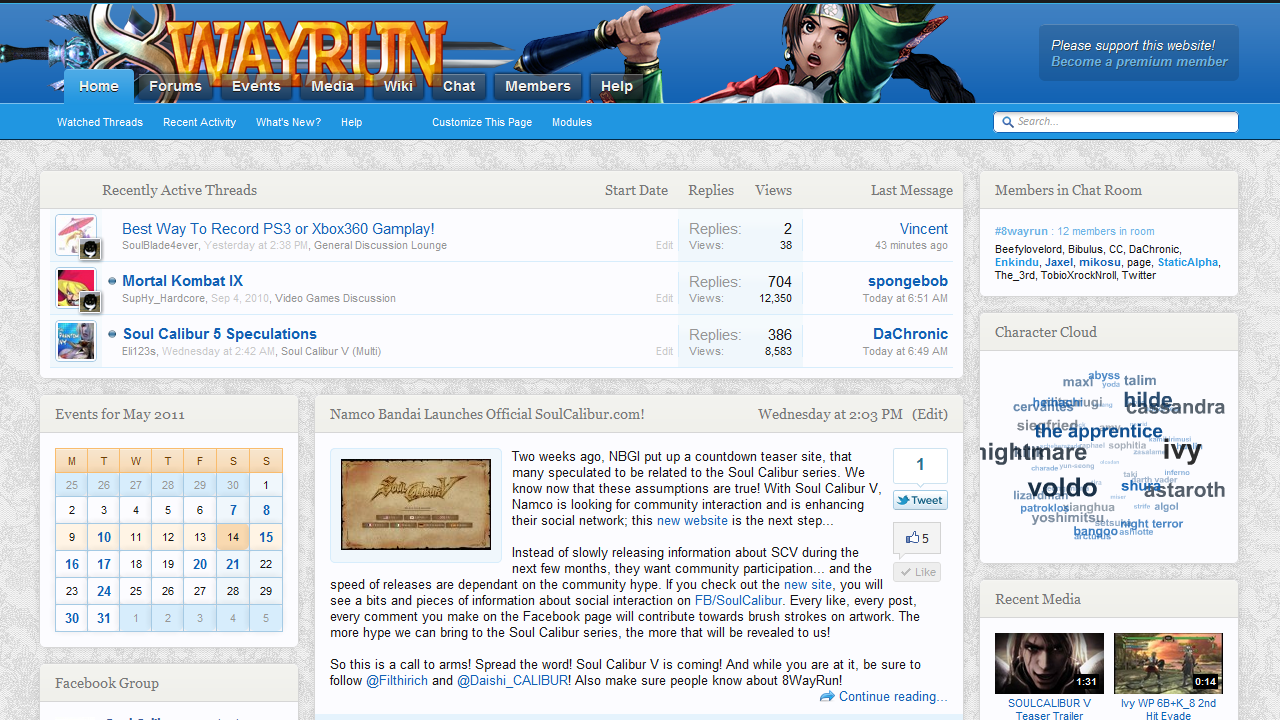Viewport: 1280px width, 720px height.
Task: Follow the 'new website' link in the article
Action: pyautogui.click(x=692, y=521)
